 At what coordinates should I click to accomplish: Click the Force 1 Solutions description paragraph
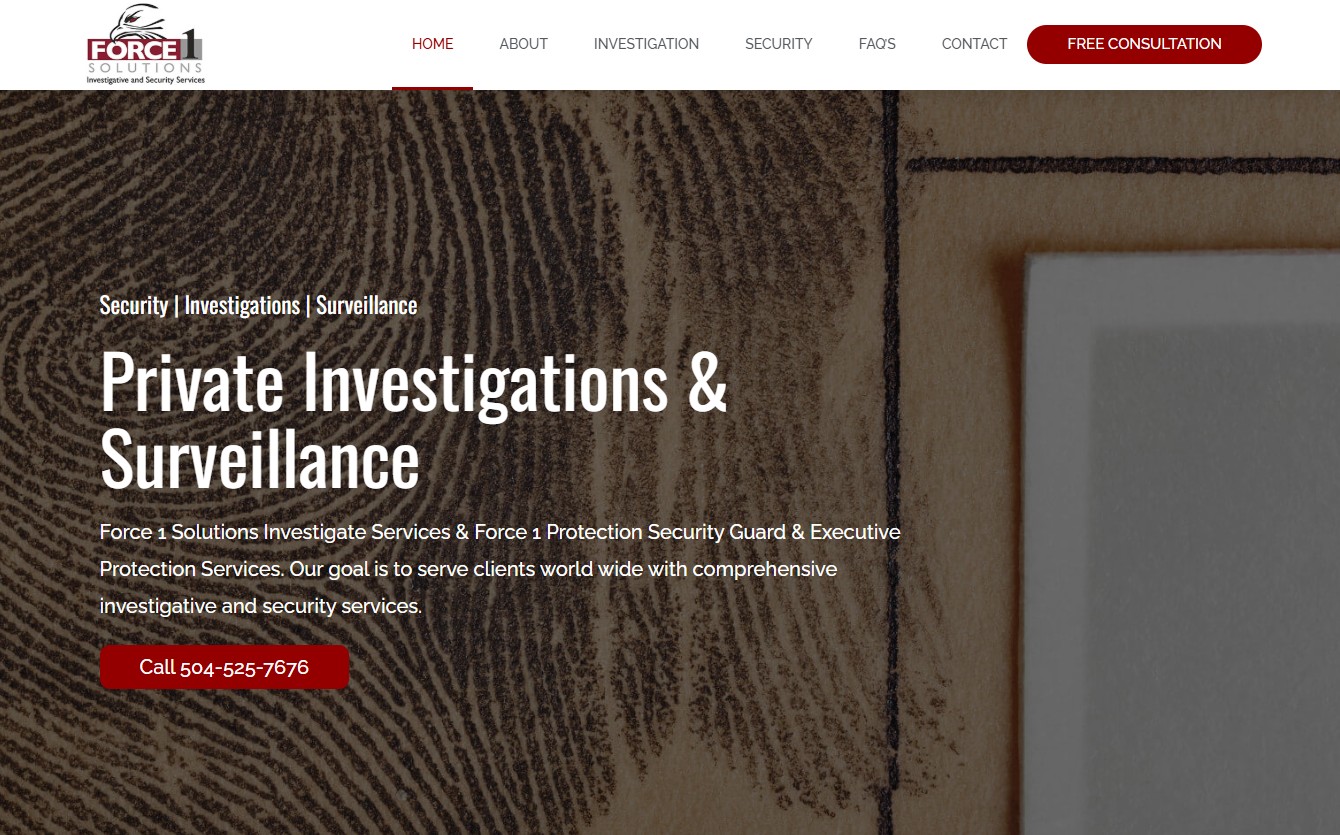500,569
